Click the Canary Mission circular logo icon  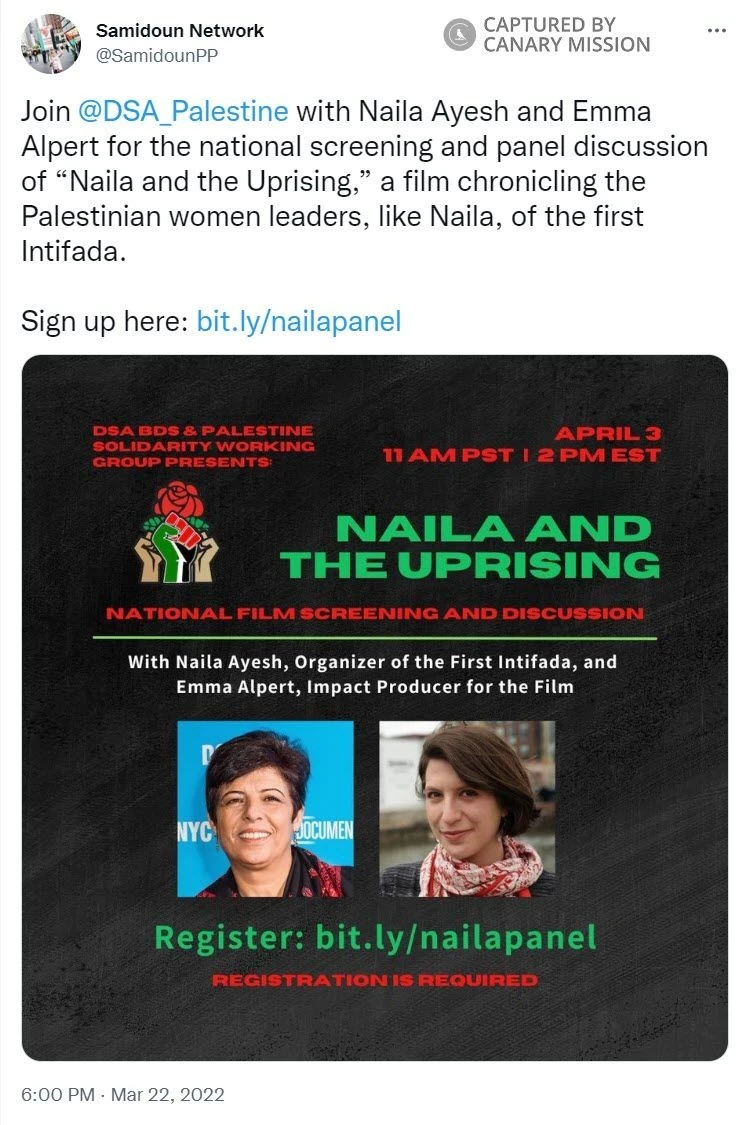click(x=459, y=35)
